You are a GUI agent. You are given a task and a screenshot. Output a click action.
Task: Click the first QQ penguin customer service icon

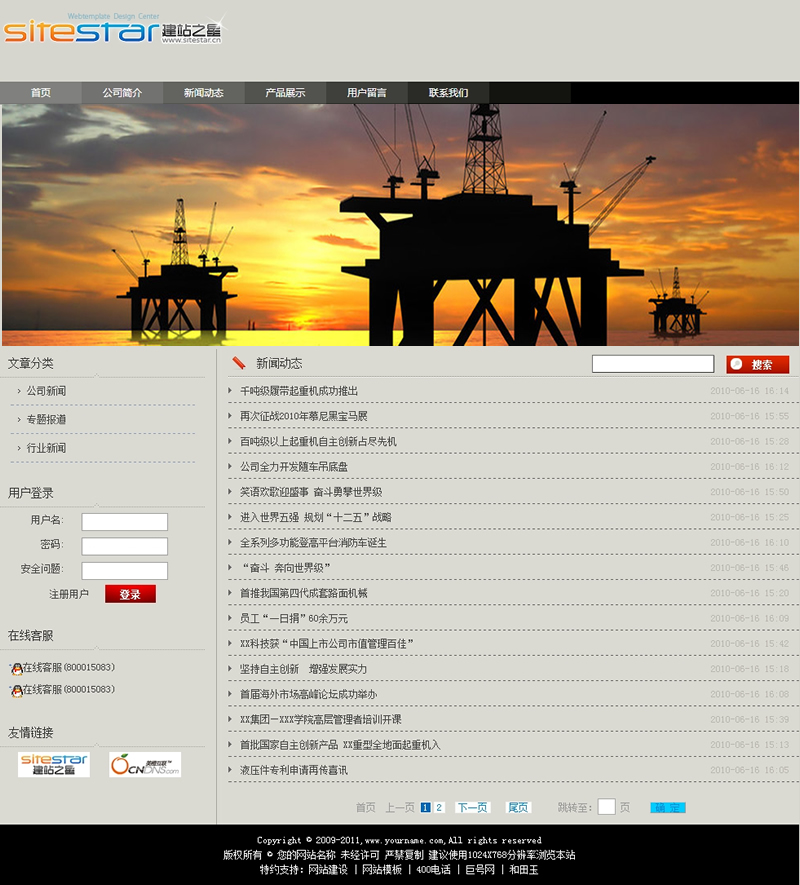16,668
